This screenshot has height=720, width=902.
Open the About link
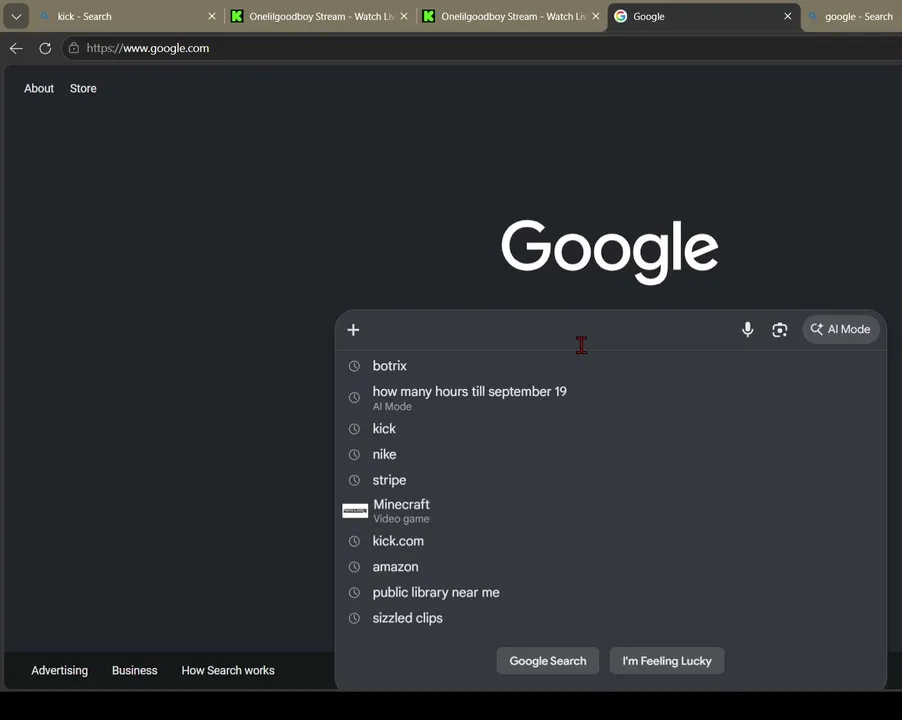(39, 89)
